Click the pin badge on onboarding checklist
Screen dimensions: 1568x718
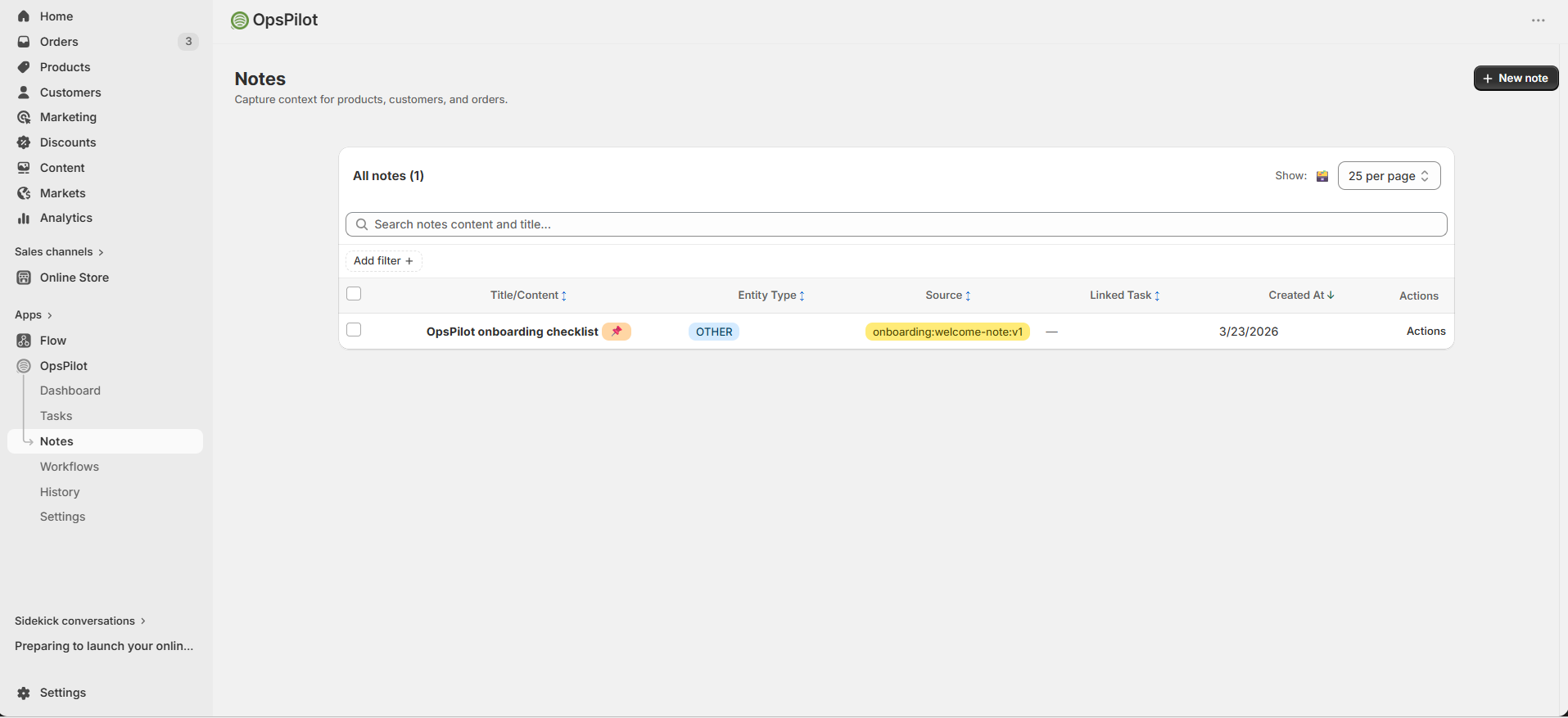[x=617, y=332]
